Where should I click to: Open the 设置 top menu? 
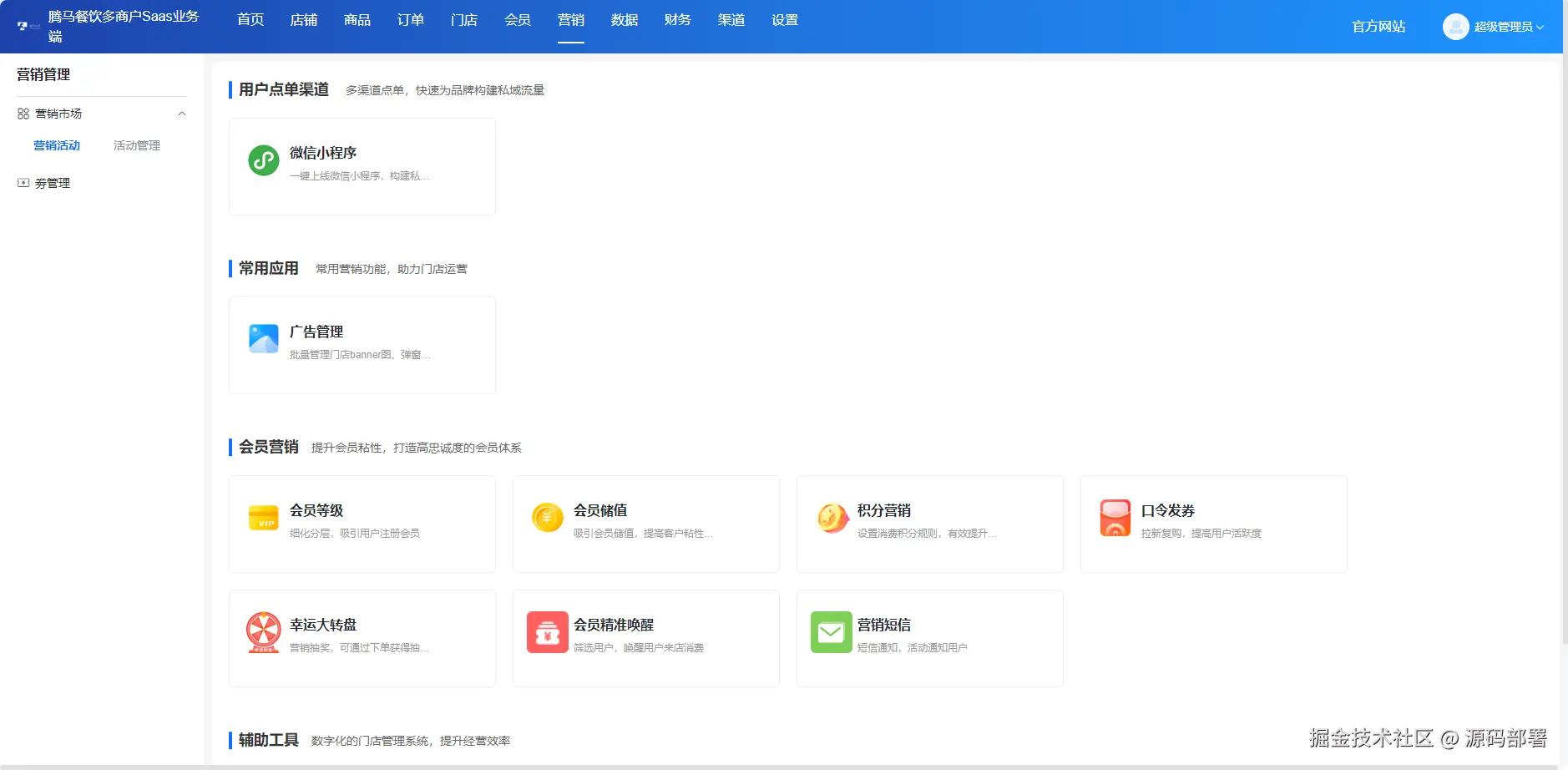[785, 20]
